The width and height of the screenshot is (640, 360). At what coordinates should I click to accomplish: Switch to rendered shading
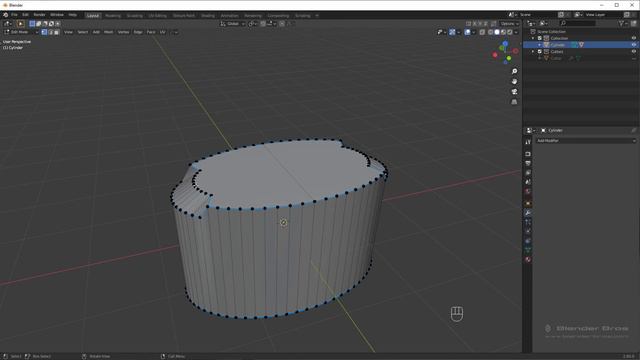point(509,32)
